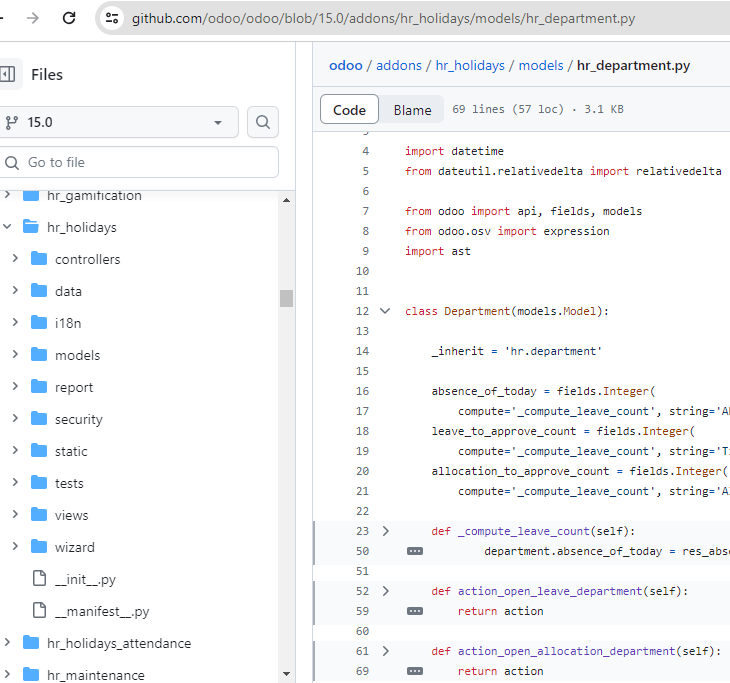The width and height of the screenshot is (730, 683).
Task: Reload the page with the refresh icon
Action: pyautogui.click(x=69, y=18)
